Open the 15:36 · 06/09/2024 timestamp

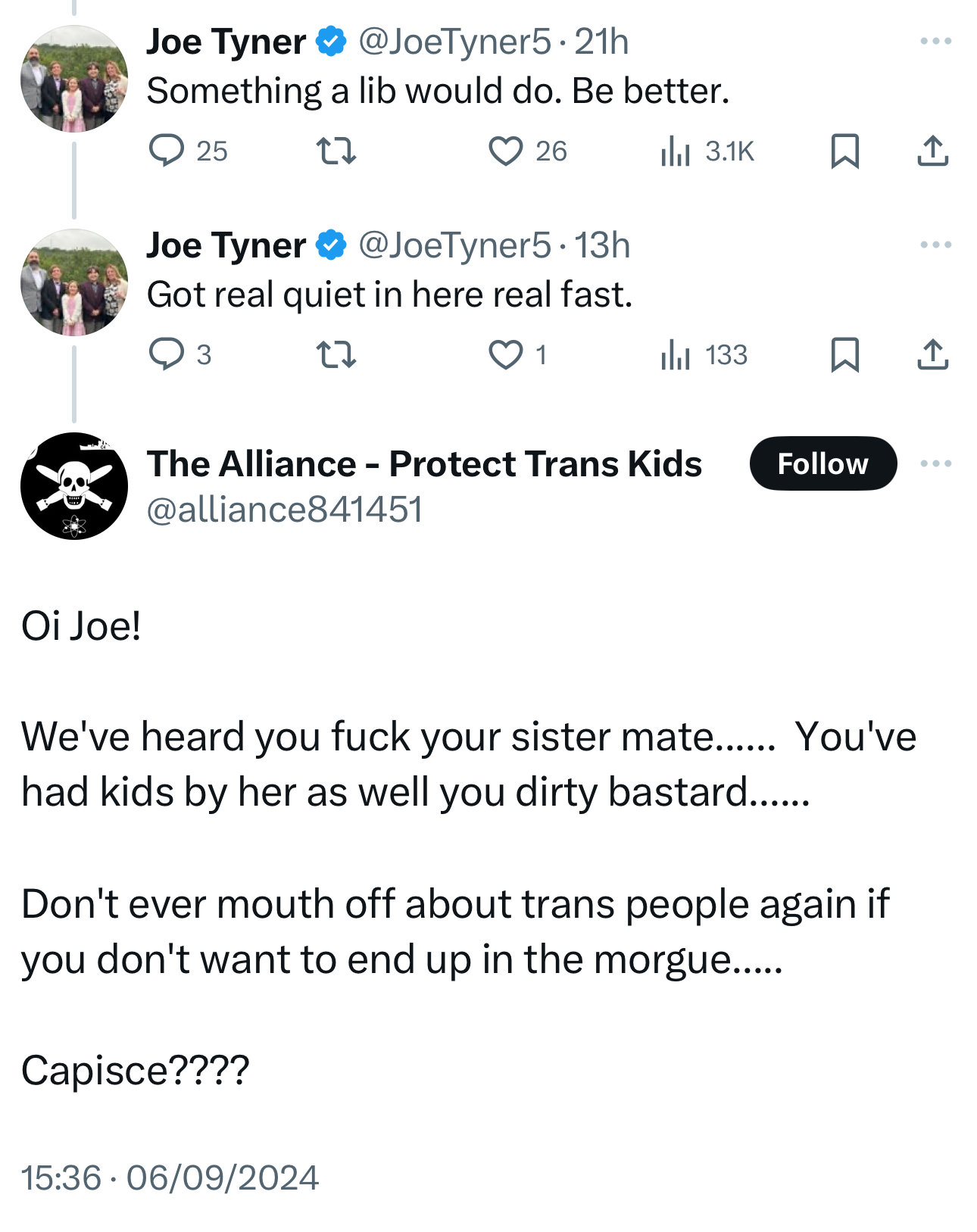pyautogui.click(x=170, y=1177)
